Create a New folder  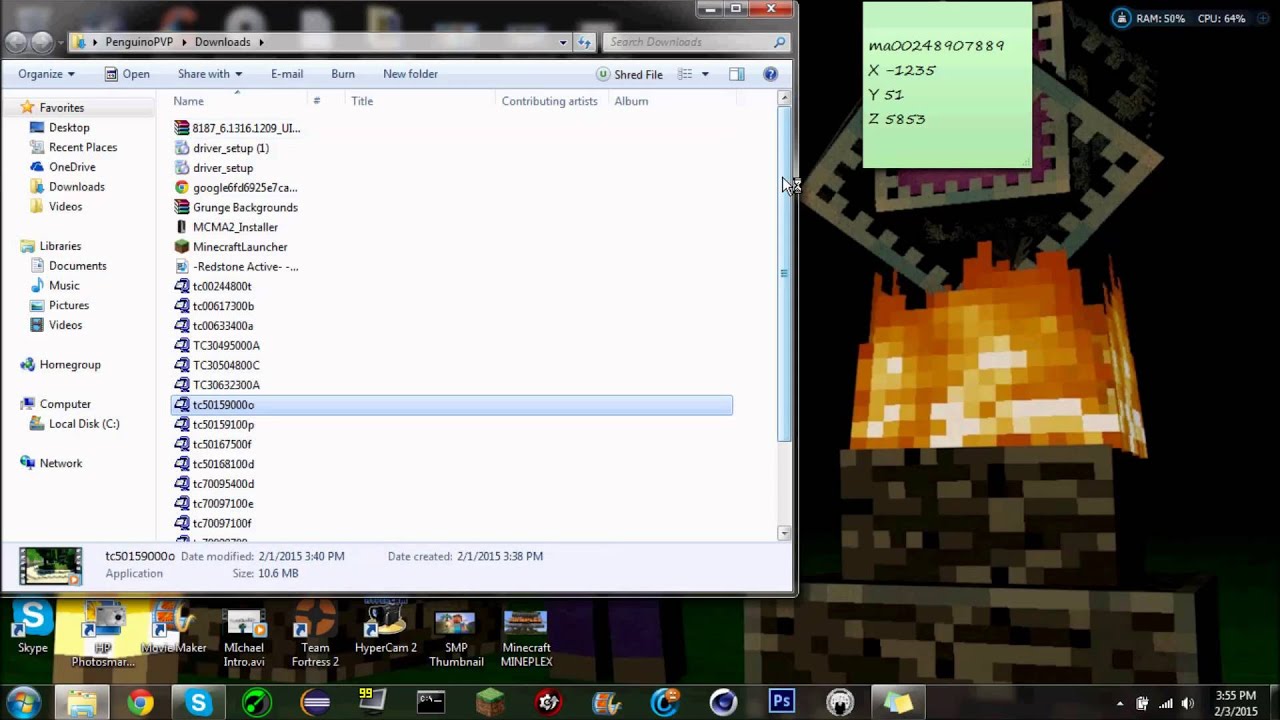(410, 74)
